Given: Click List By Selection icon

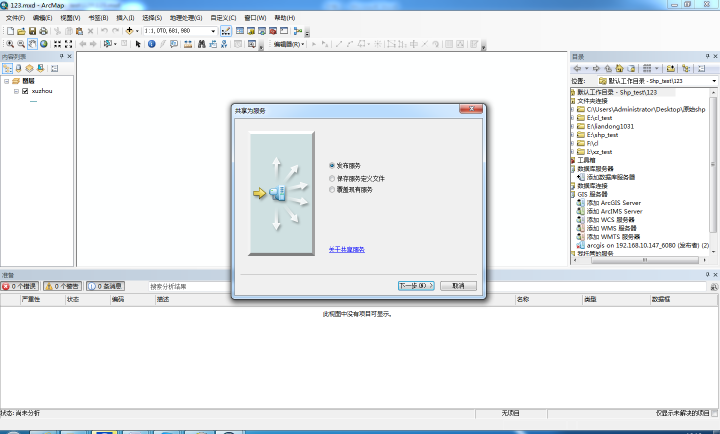Looking at the screenshot, I should (40, 68).
